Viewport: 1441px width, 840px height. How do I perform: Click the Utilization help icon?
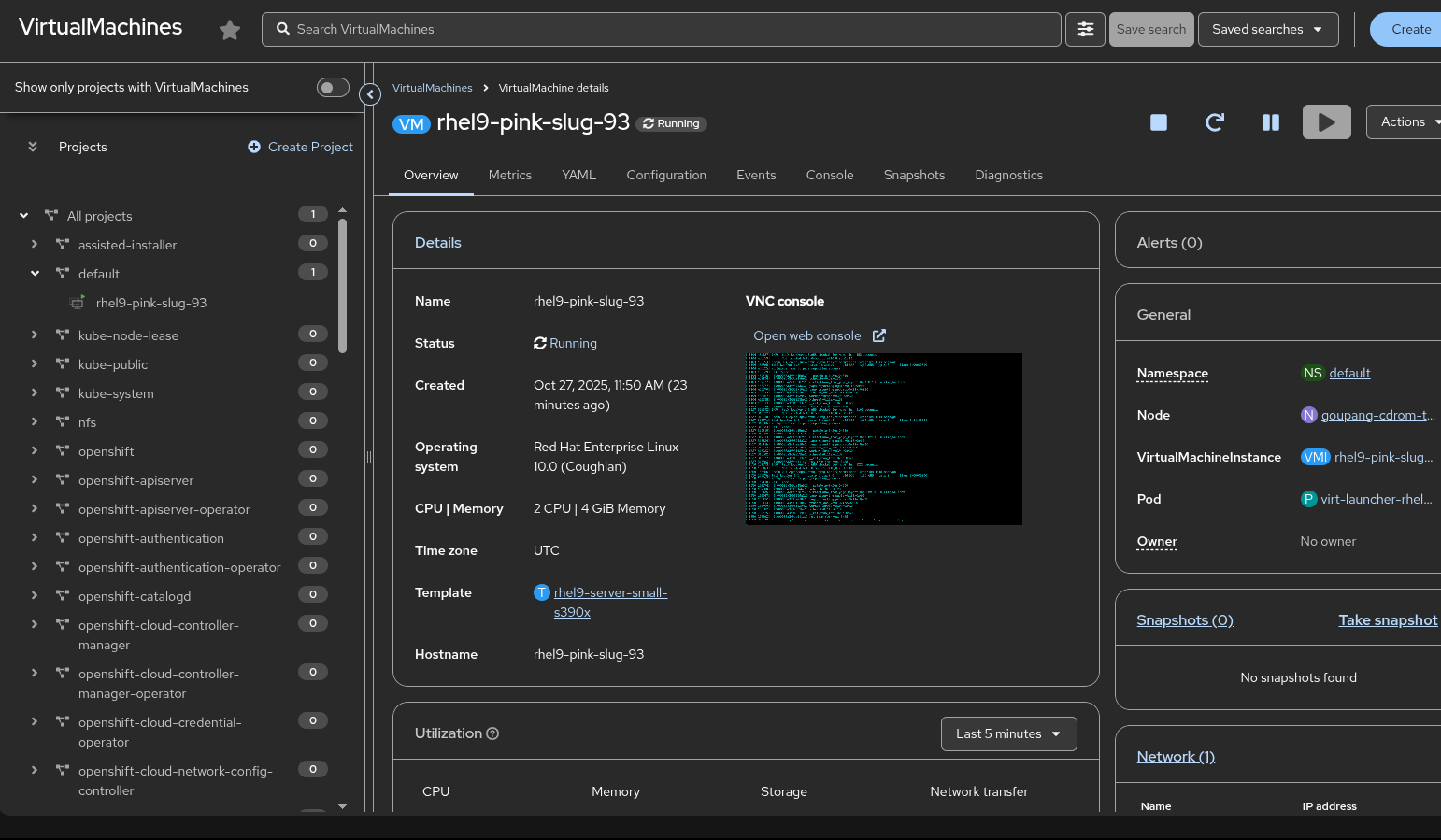tap(492, 733)
